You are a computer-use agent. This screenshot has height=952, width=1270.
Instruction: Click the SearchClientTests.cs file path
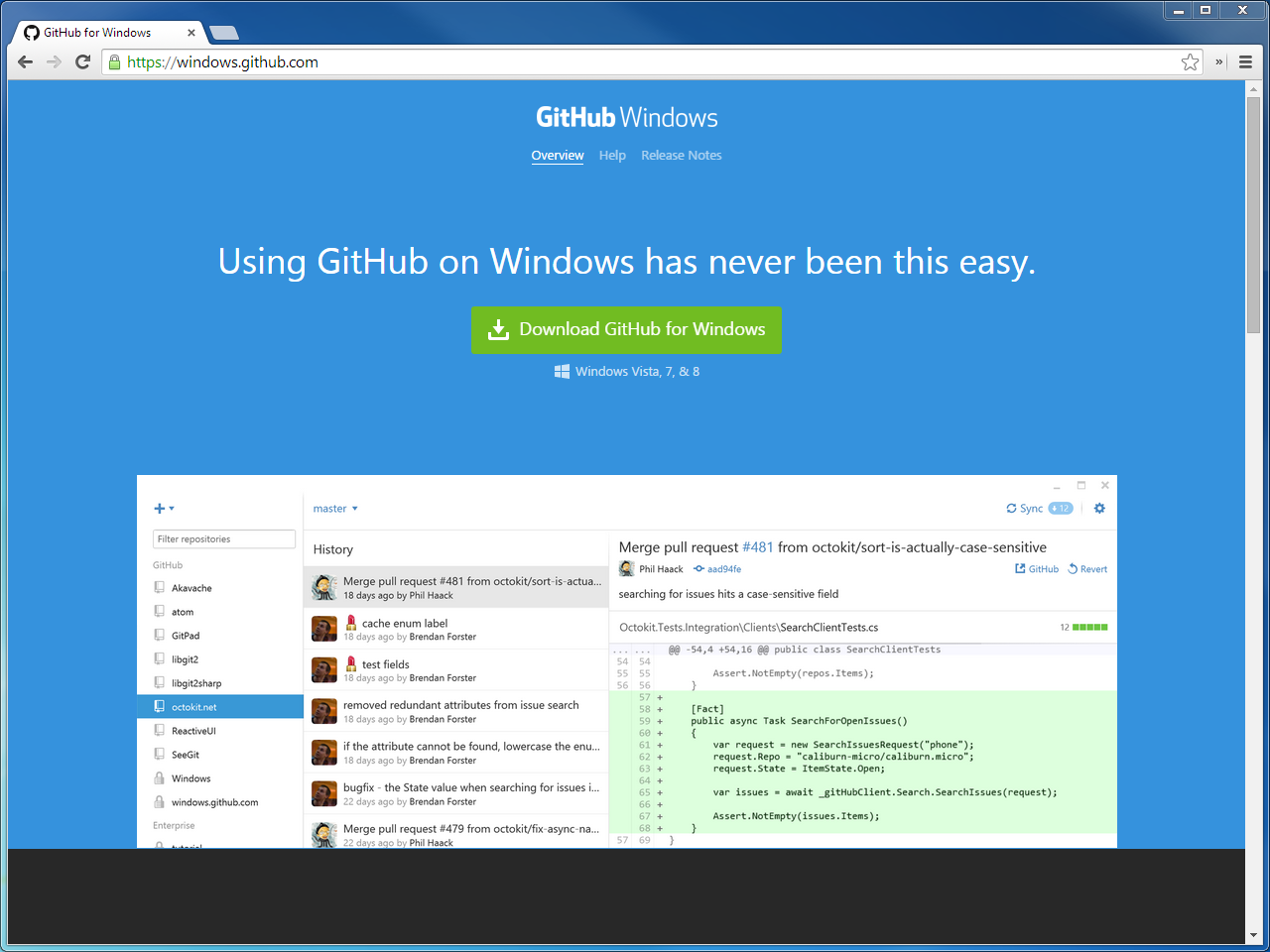point(748,628)
